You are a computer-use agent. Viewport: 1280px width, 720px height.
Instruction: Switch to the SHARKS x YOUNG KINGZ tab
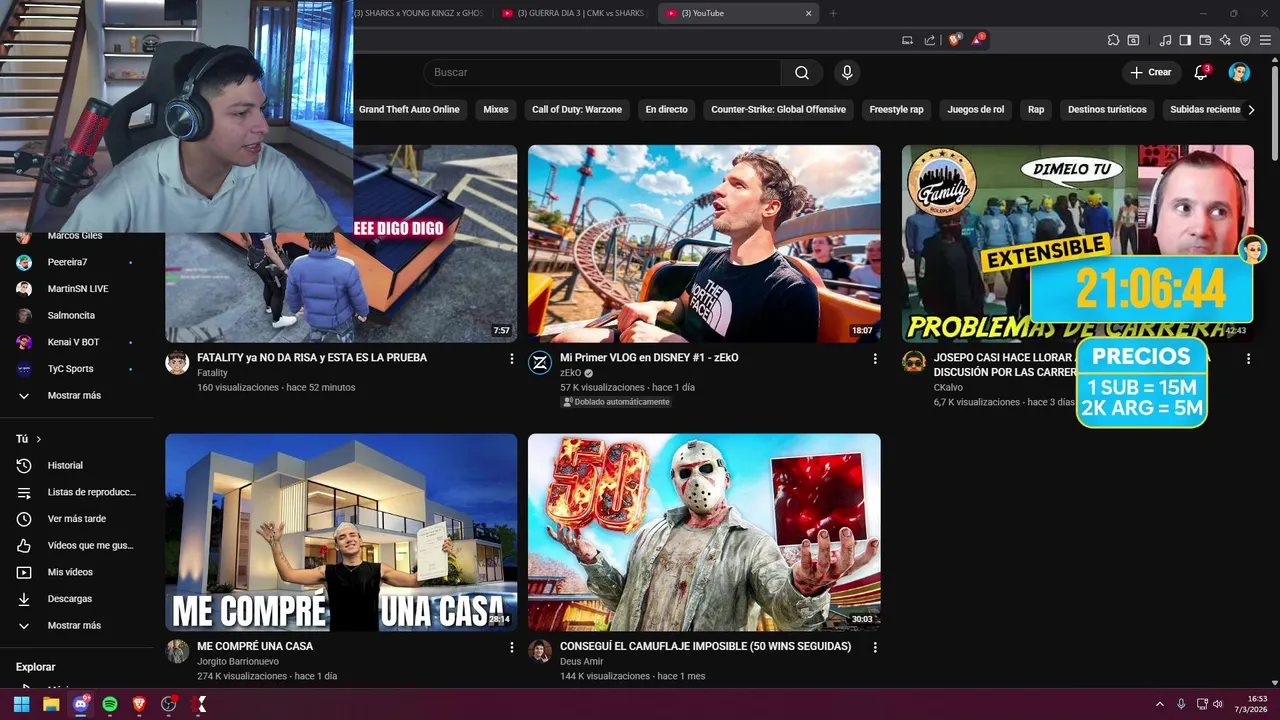421,13
